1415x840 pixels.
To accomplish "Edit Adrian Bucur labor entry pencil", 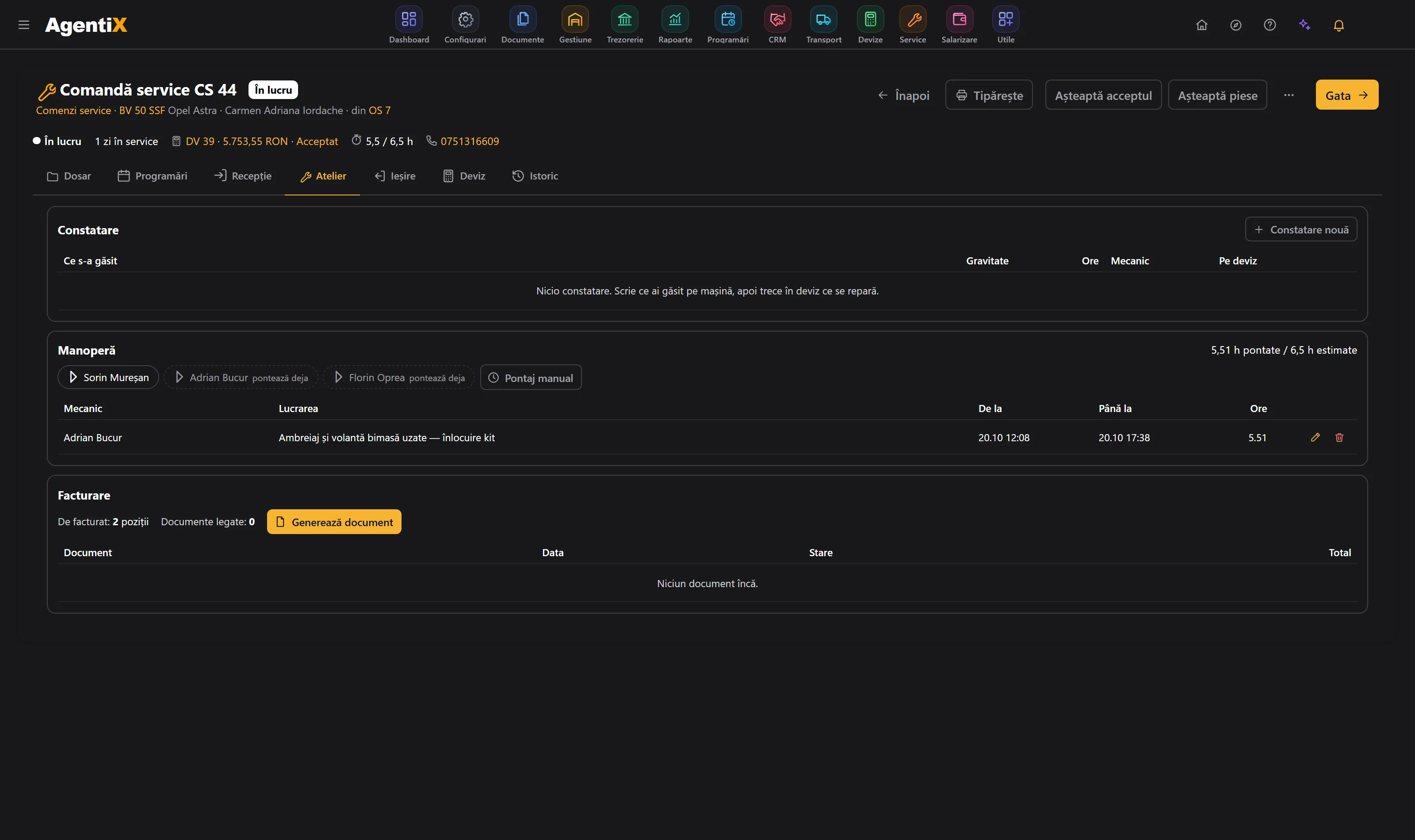I will [1316, 437].
